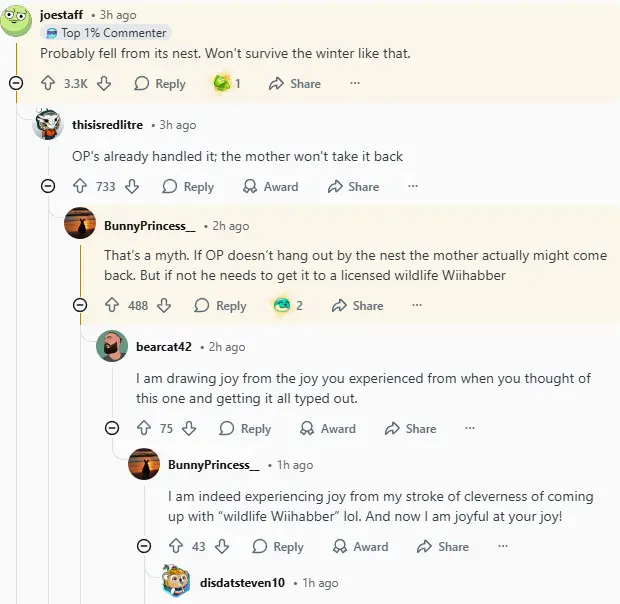
Task: Downvote BunnyPrincess__'s 488-point comment
Action: 165,305
